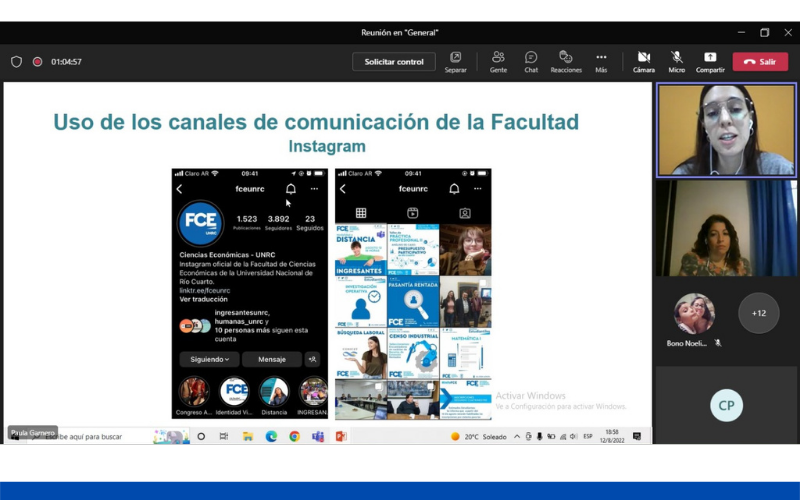The image size is (800, 500).
Task: Open Task View on the shared taskbar
Action: 224,436
